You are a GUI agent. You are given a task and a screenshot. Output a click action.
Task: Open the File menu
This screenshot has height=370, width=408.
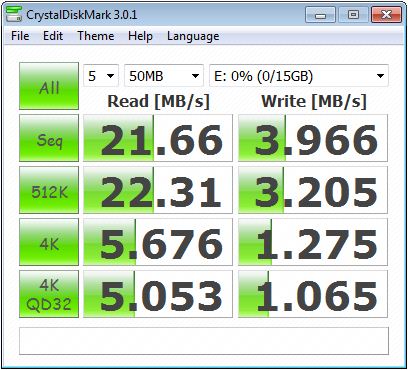(x=20, y=36)
